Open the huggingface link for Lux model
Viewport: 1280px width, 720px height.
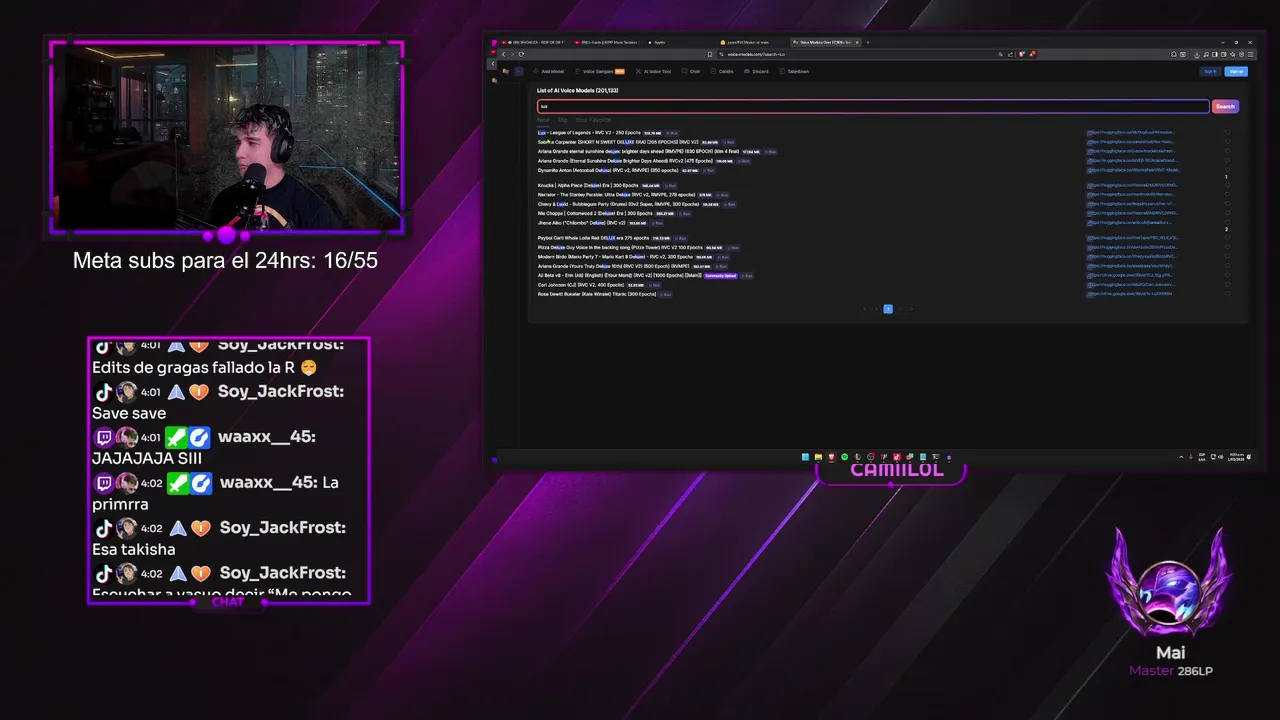pos(1131,132)
